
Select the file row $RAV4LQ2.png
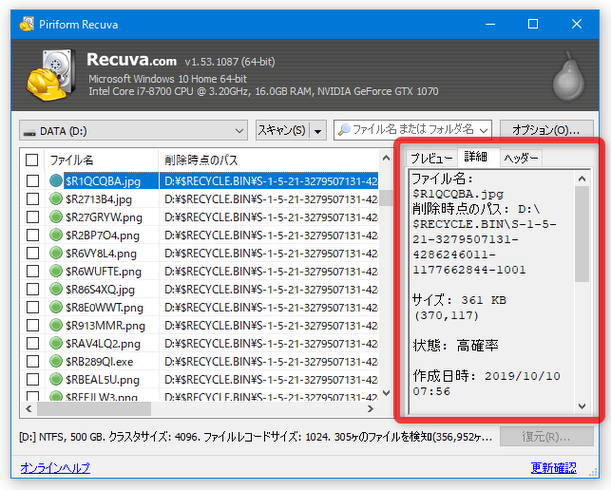(x=202, y=343)
